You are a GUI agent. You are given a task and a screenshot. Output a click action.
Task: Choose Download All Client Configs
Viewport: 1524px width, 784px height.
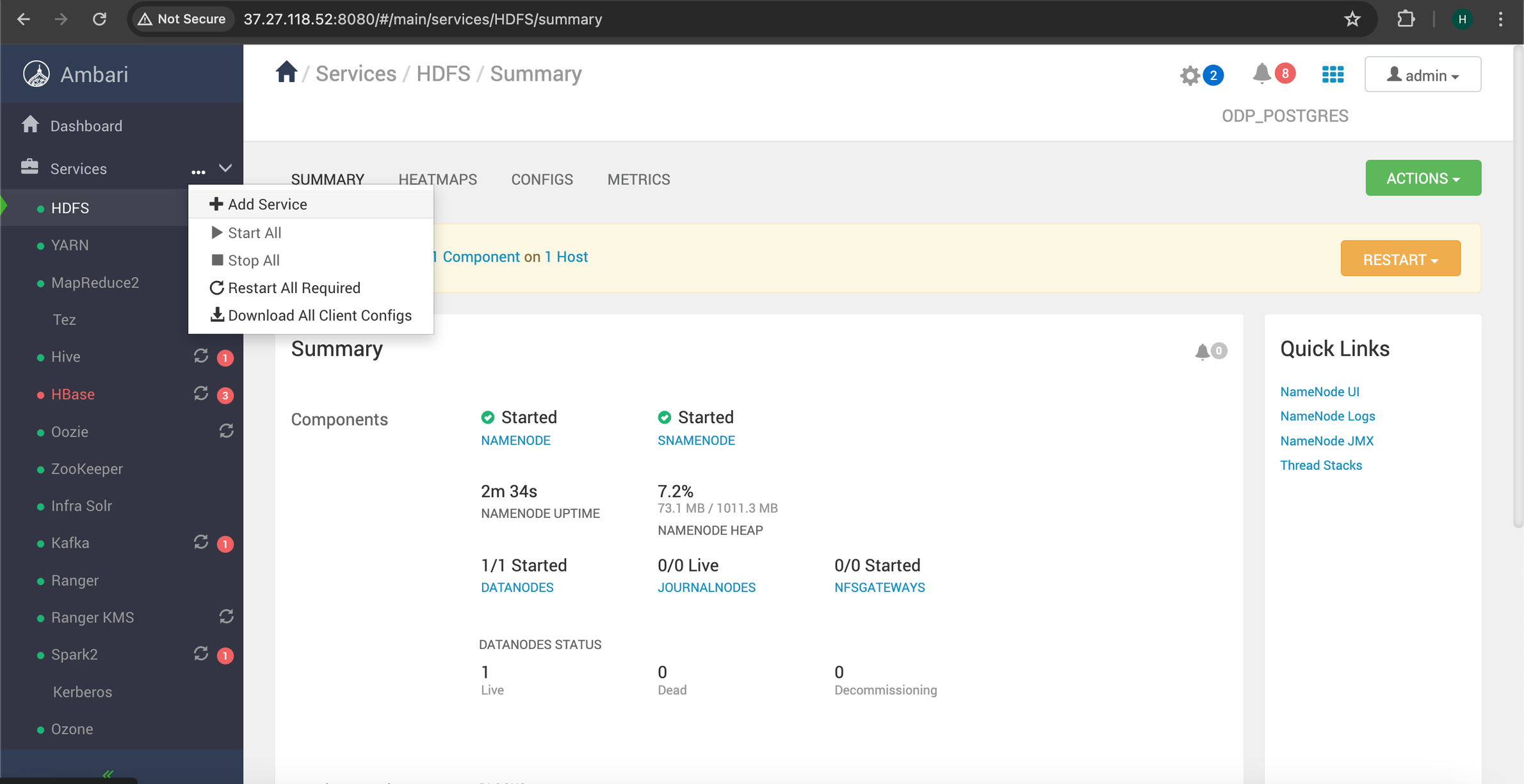[311, 316]
